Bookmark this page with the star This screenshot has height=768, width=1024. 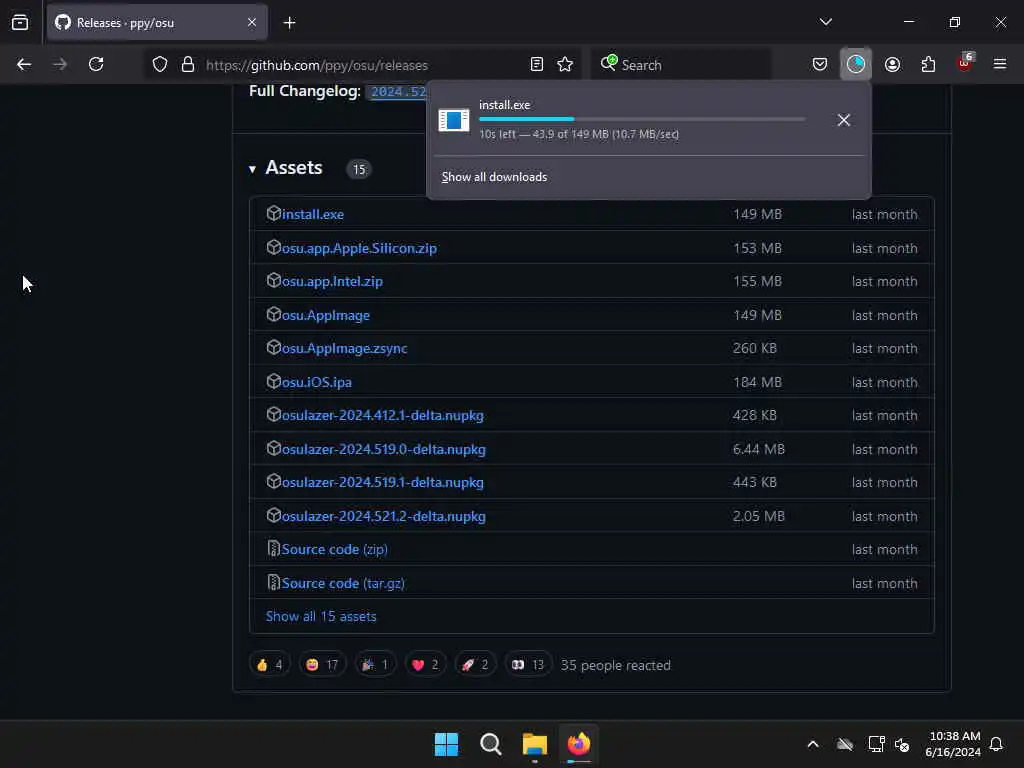point(565,64)
